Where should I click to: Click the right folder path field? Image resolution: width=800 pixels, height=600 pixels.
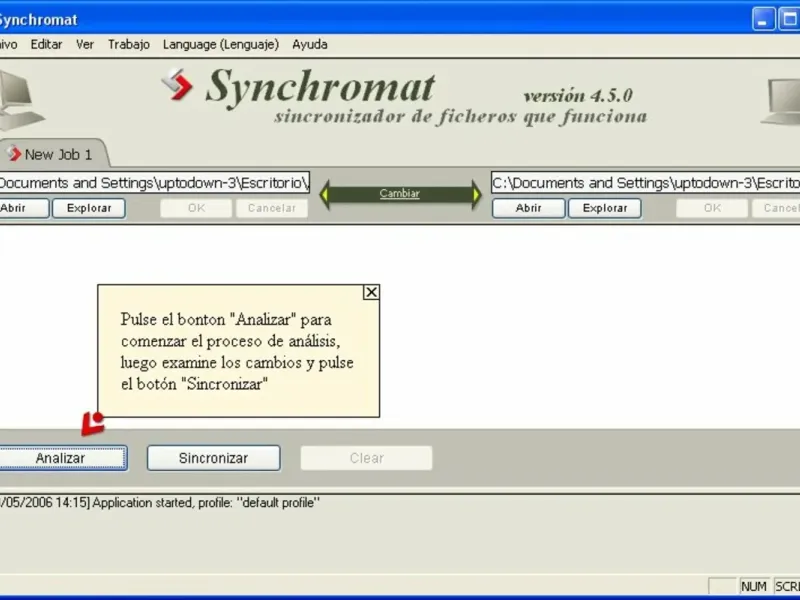(645, 183)
